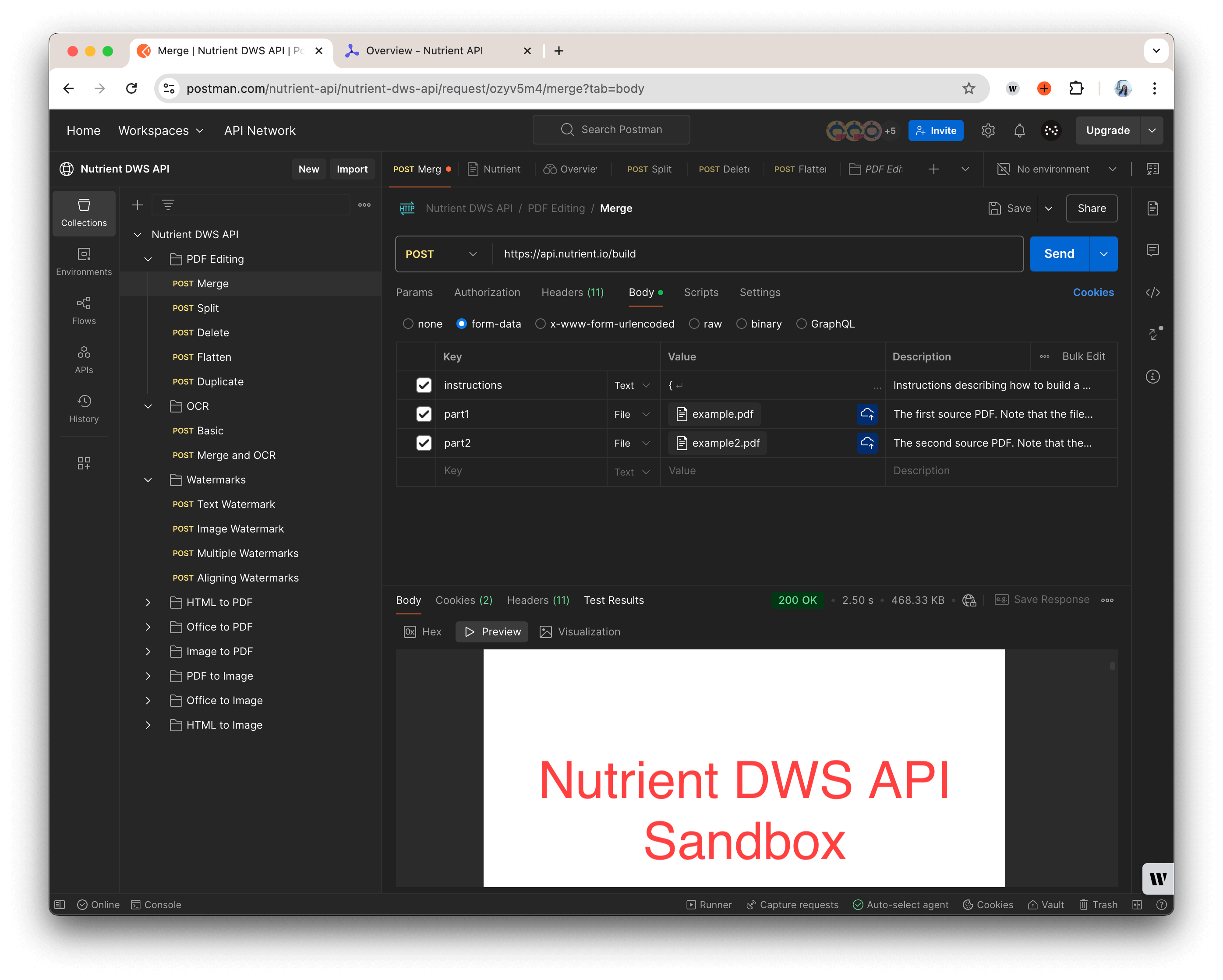Click the upload cloud icon for example.pdf
This screenshot has height=980, width=1223.
866,414
